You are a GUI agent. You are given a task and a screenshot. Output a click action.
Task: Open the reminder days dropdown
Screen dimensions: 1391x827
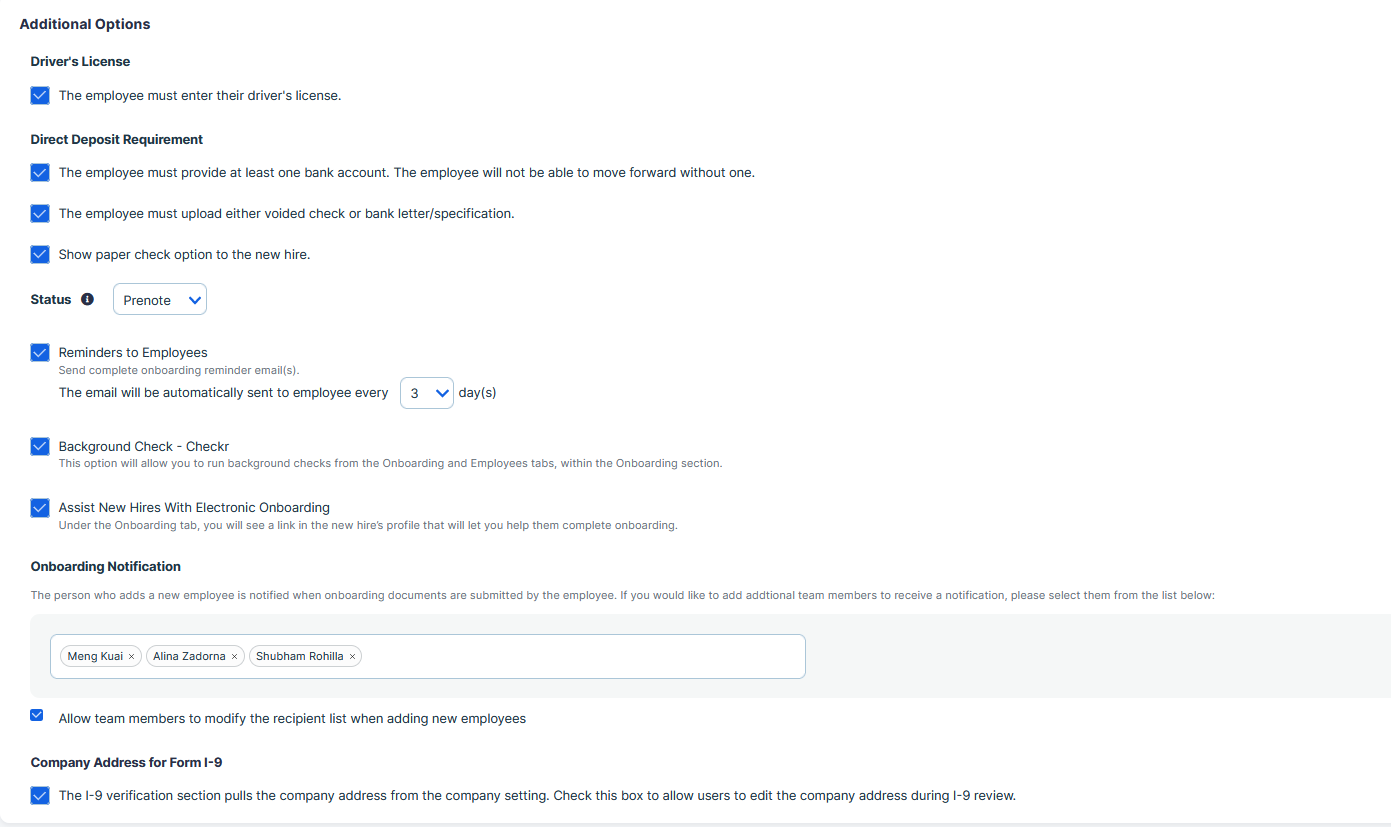click(427, 393)
